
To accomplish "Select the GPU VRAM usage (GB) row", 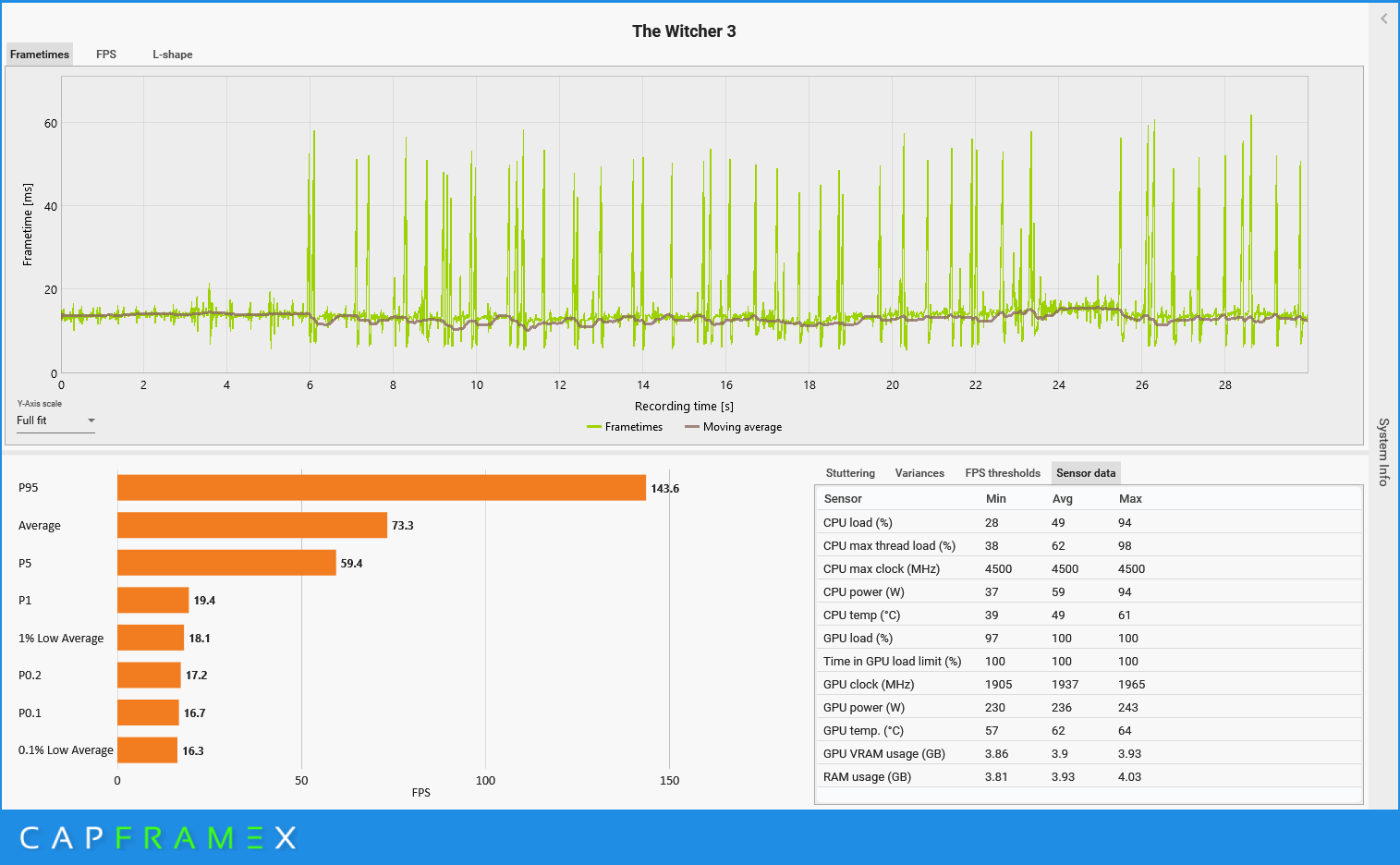I will pyautogui.click(x=1089, y=753).
